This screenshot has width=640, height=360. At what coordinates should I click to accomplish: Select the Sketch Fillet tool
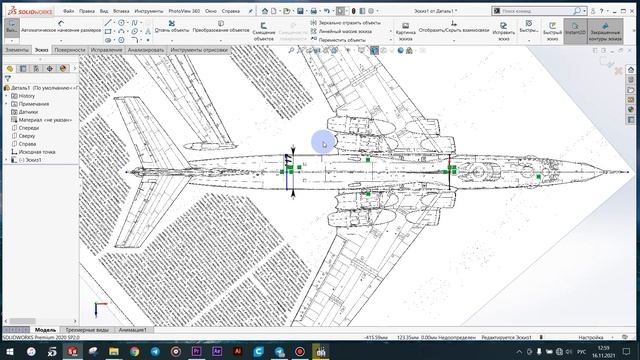tap(135, 40)
